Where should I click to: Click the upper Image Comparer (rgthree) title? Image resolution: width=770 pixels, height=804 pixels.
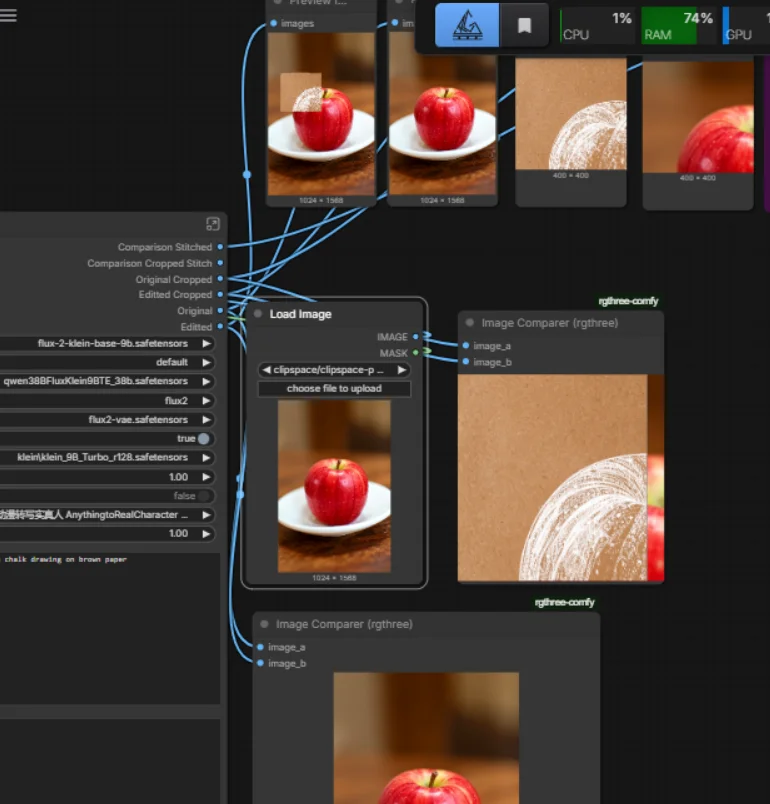click(550, 323)
